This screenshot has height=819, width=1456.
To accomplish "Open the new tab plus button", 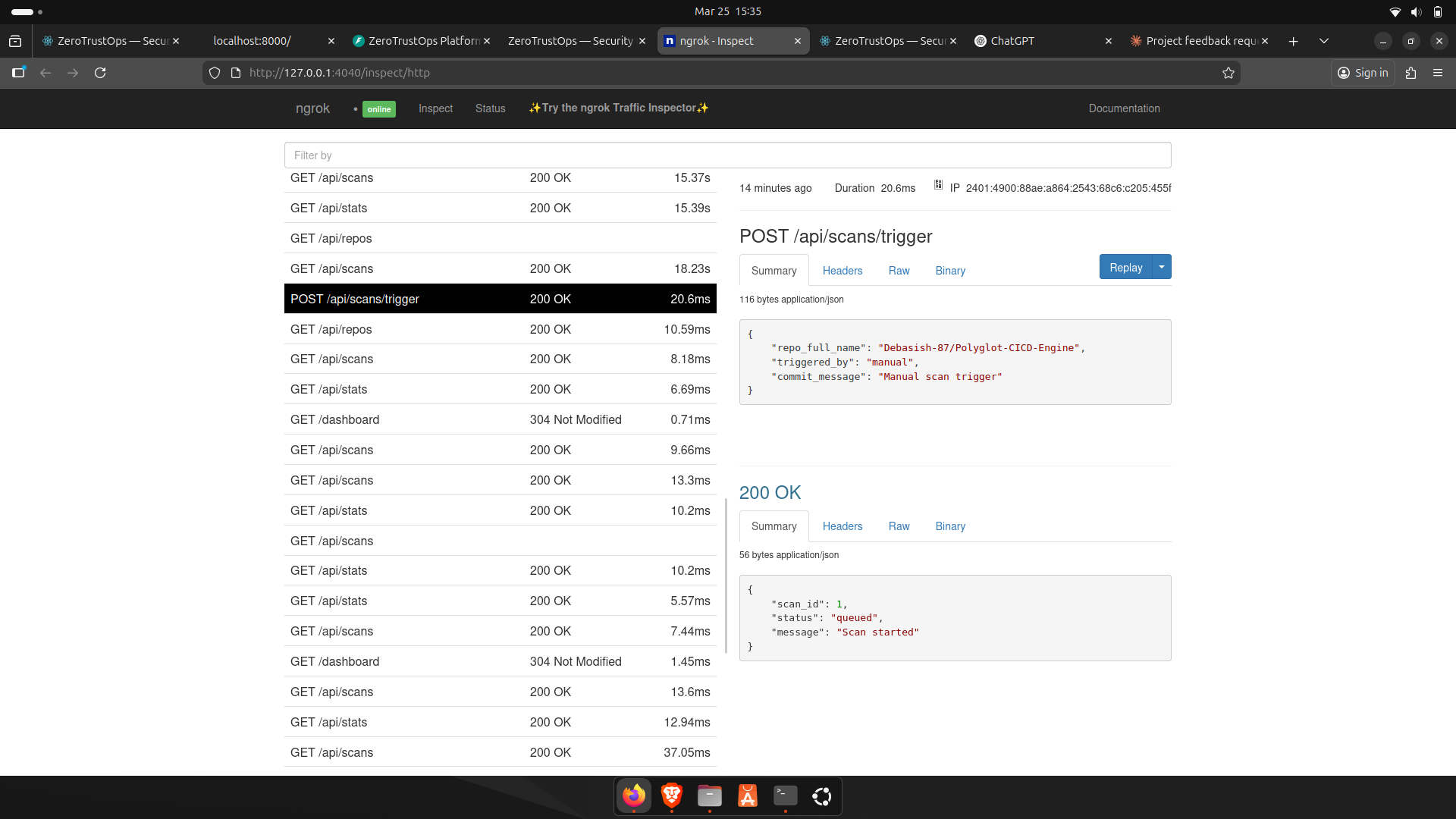I will click(x=1294, y=41).
